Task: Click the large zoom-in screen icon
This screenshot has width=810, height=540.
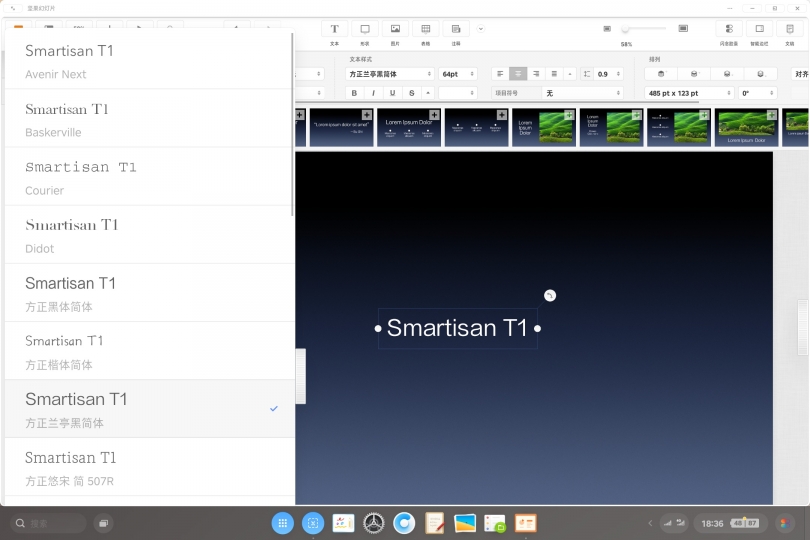Action: pyautogui.click(x=683, y=28)
